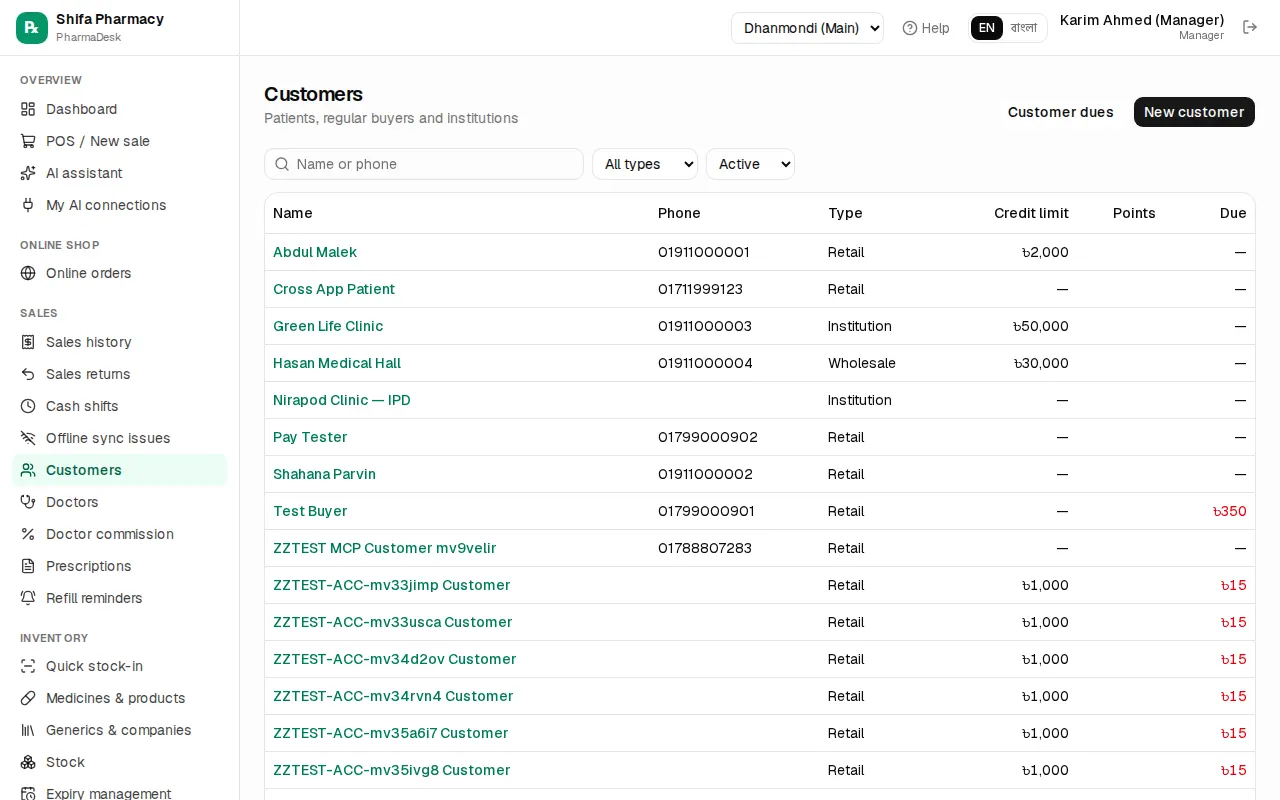Screen dimensions: 1280x800
Task: Click phone number 01711999123
Action: (700, 289)
